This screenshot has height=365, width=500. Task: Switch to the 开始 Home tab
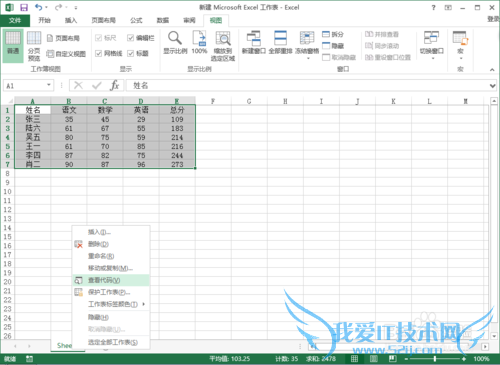pos(44,21)
